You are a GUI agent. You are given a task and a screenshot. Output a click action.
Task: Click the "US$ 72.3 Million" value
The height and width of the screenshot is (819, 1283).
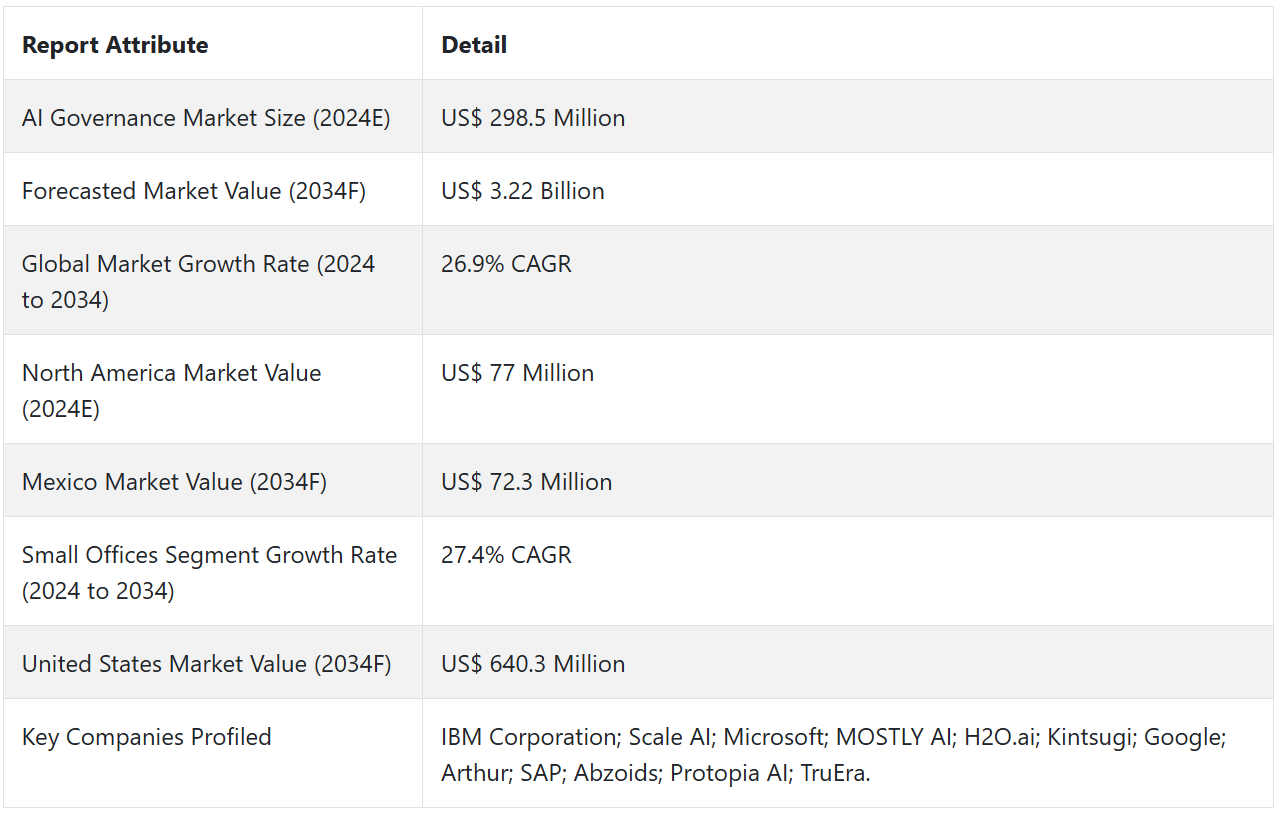click(526, 482)
